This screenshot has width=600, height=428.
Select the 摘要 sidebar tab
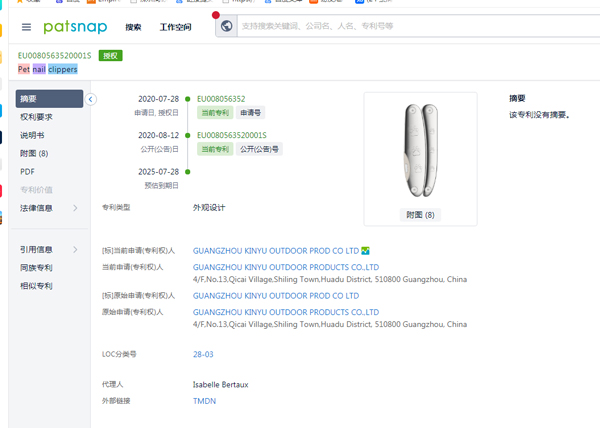coord(49,99)
